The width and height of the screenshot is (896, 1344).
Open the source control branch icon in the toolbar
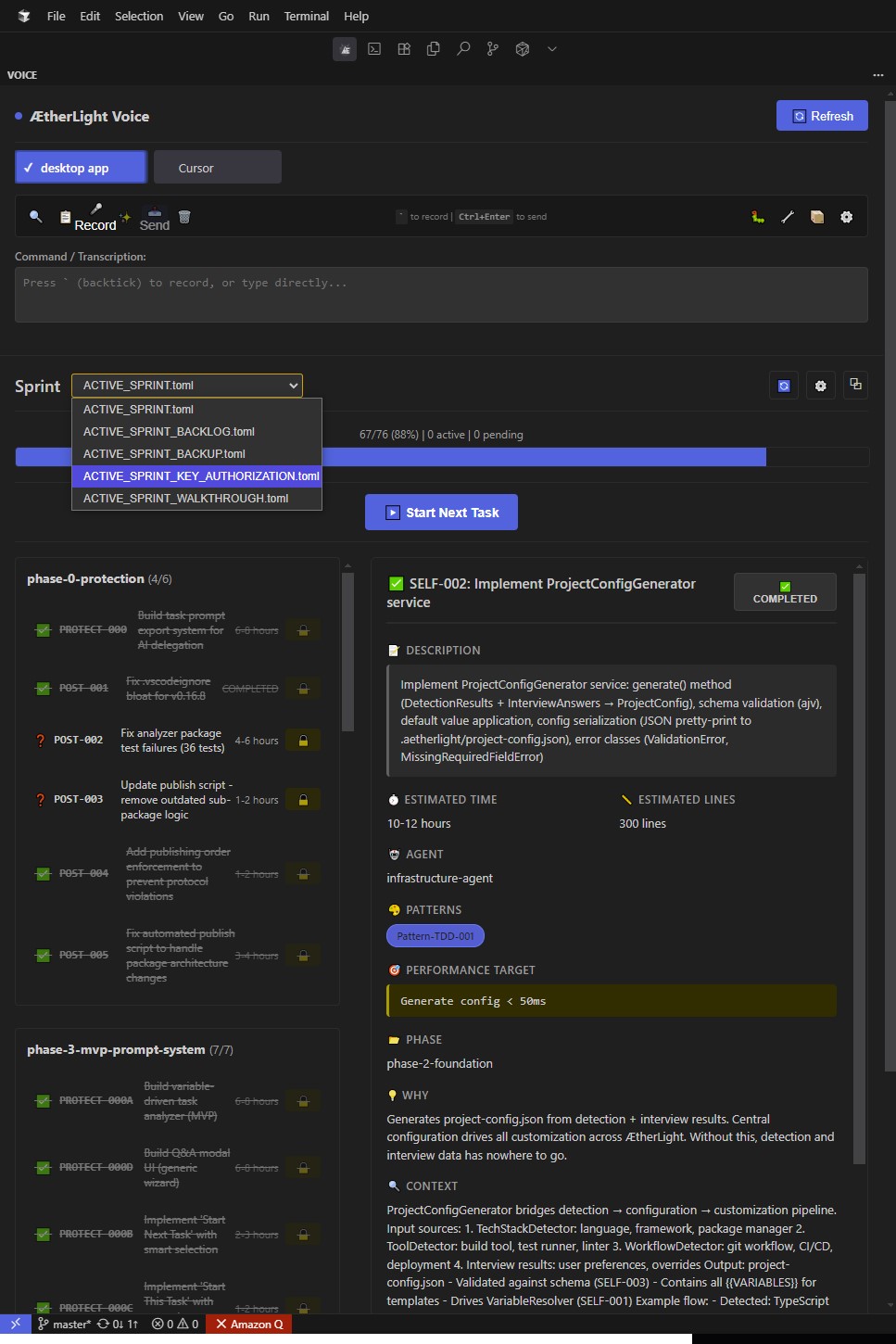[x=492, y=48]
